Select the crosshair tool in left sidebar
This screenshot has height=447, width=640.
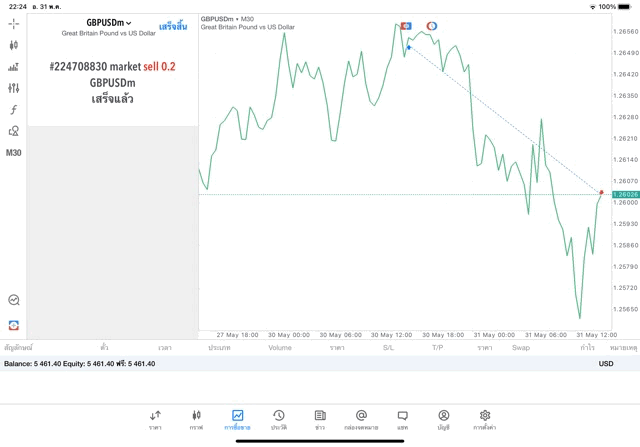click(x=14, y=23)
